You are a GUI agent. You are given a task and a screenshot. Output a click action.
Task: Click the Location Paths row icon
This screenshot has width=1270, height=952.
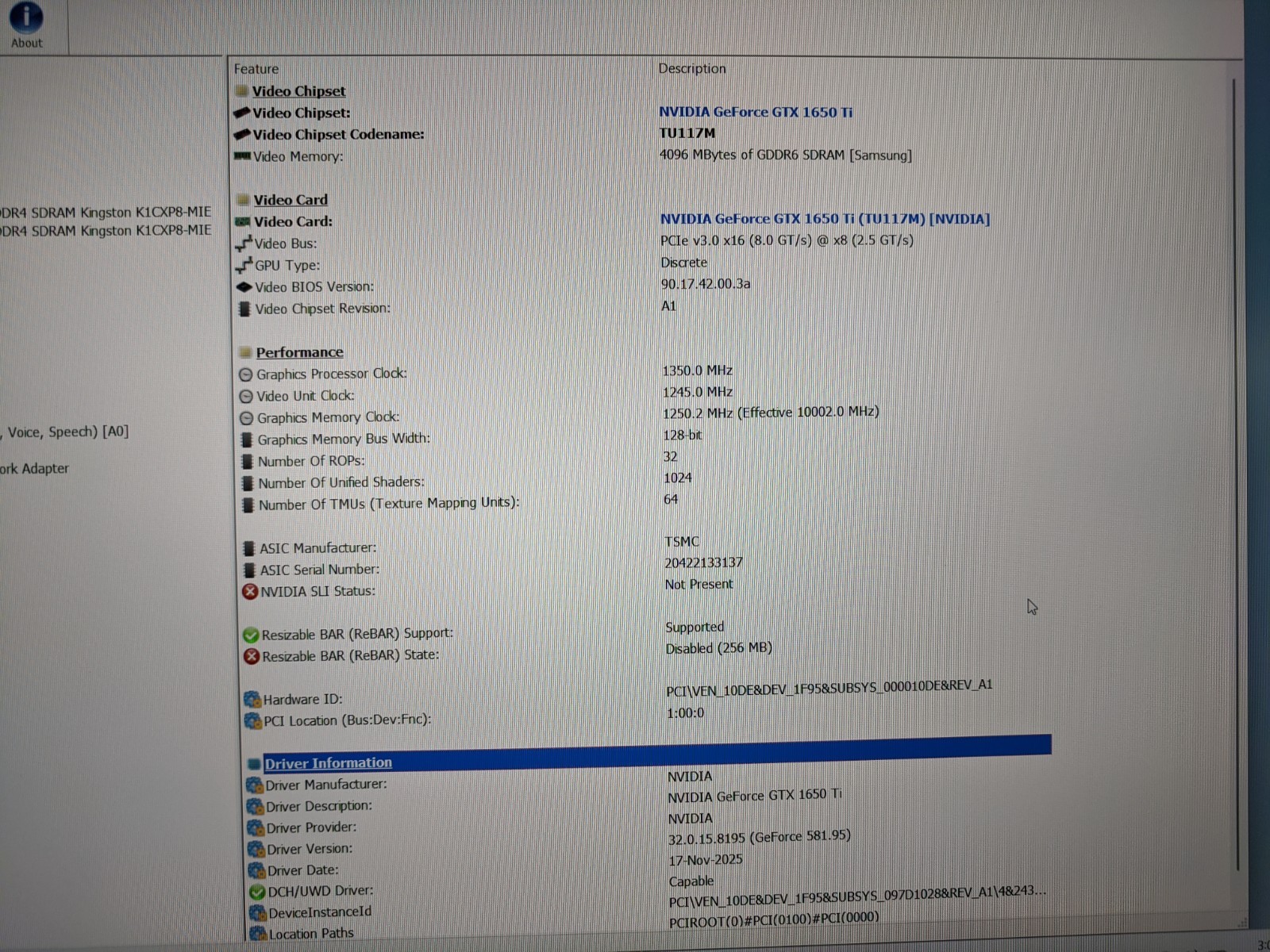click(x=258, y=935)
